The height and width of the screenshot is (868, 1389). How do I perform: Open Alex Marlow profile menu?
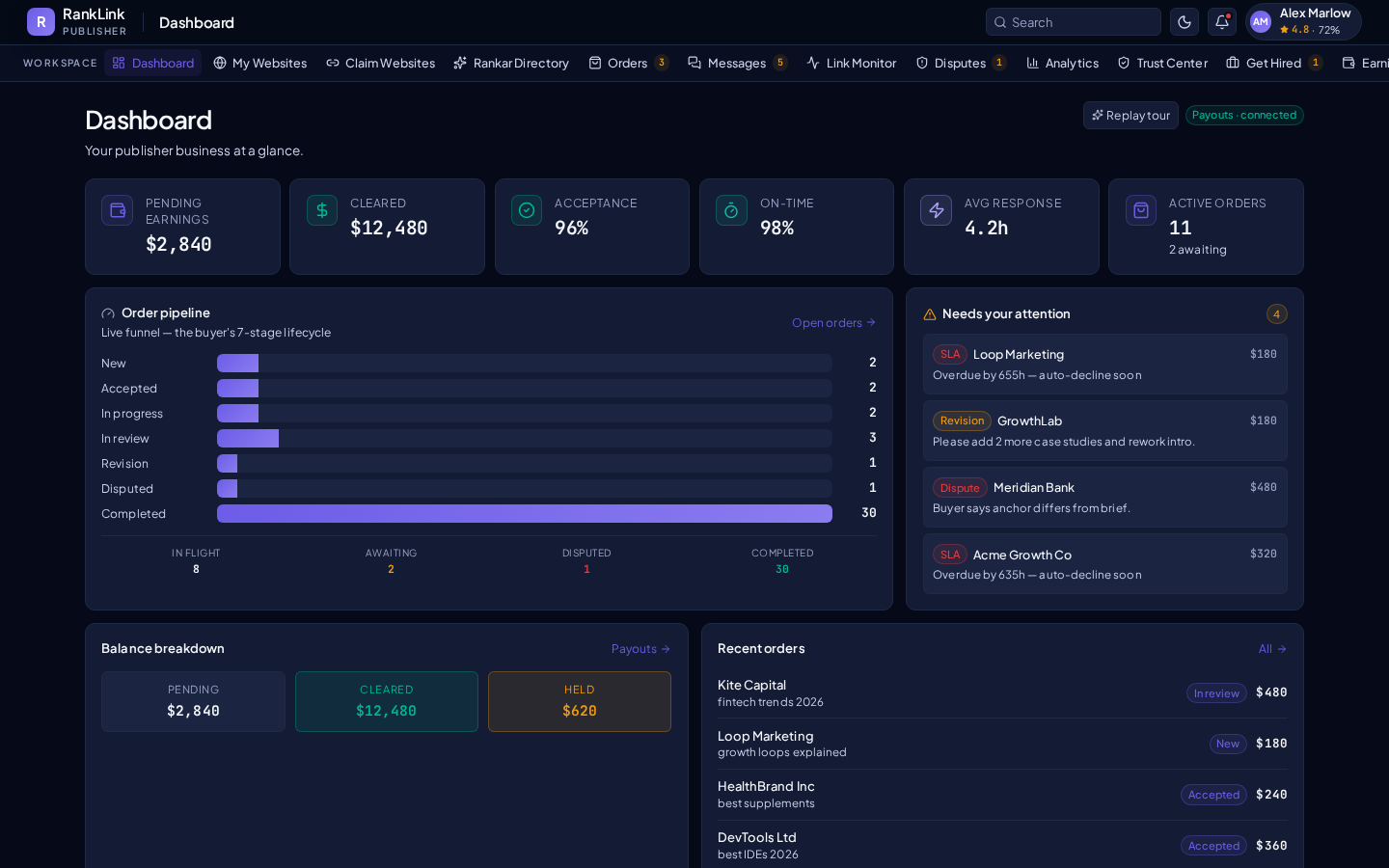pos(1303,21)
